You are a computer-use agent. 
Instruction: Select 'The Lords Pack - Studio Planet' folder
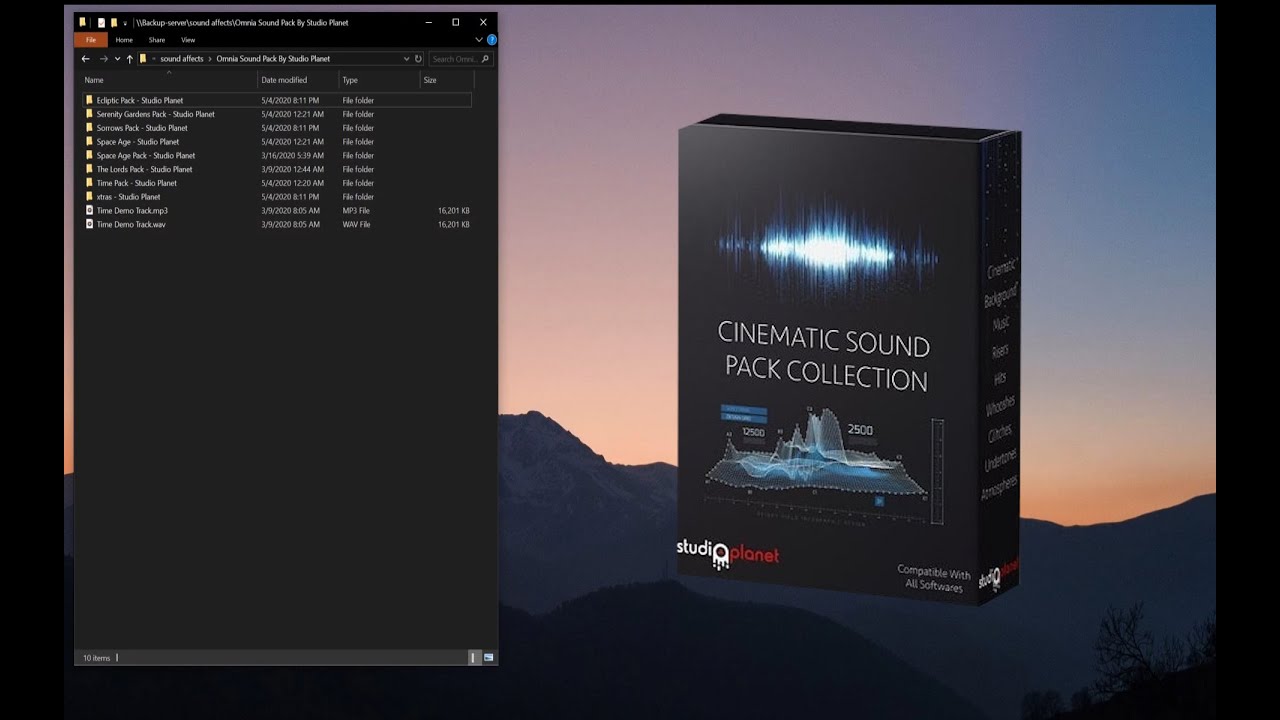[144, 170]
